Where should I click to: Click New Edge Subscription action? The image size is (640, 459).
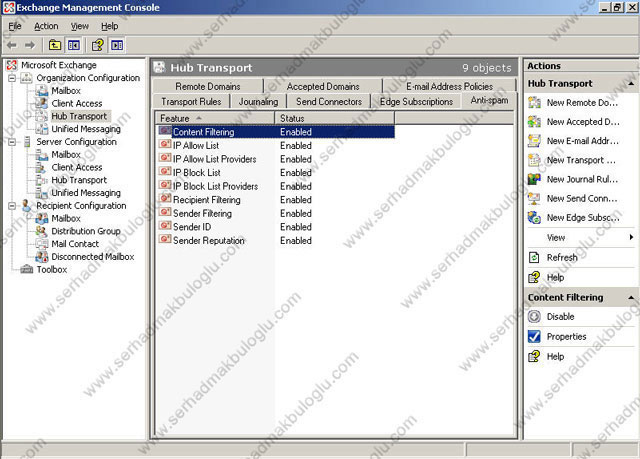[573, 217]
